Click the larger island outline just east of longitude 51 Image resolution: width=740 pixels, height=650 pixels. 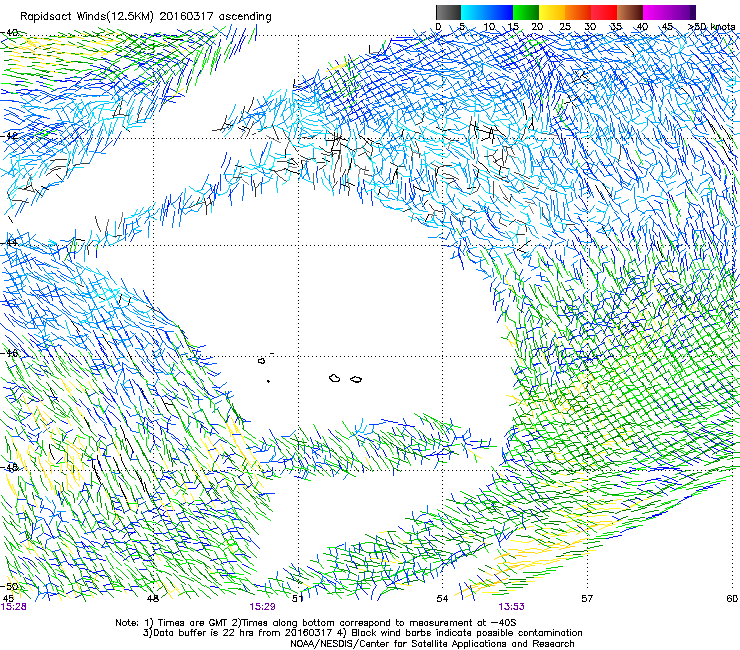coord(335,378)
